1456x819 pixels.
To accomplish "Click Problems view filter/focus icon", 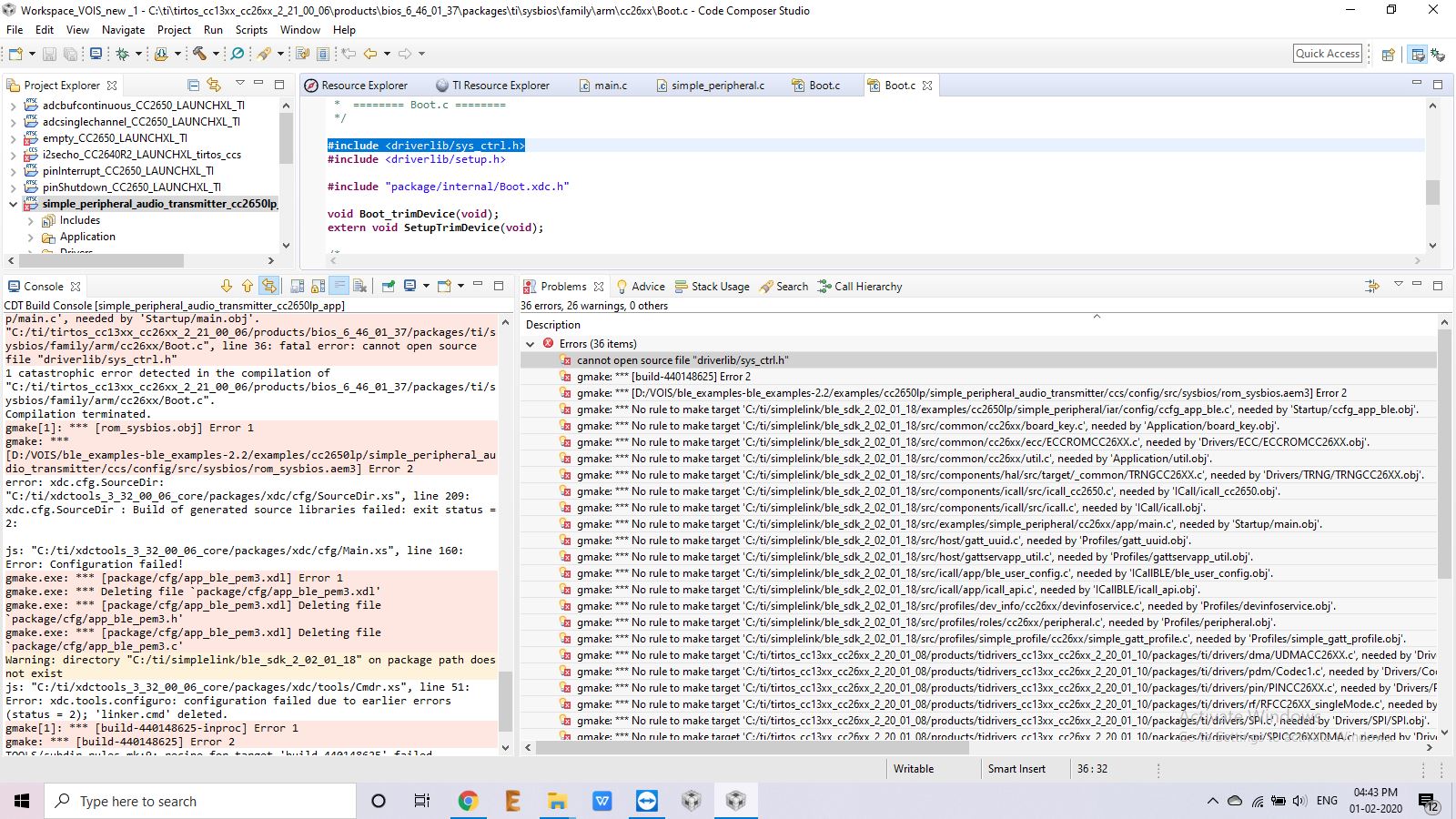I will pyautogui.click(x=1372, y=286).
